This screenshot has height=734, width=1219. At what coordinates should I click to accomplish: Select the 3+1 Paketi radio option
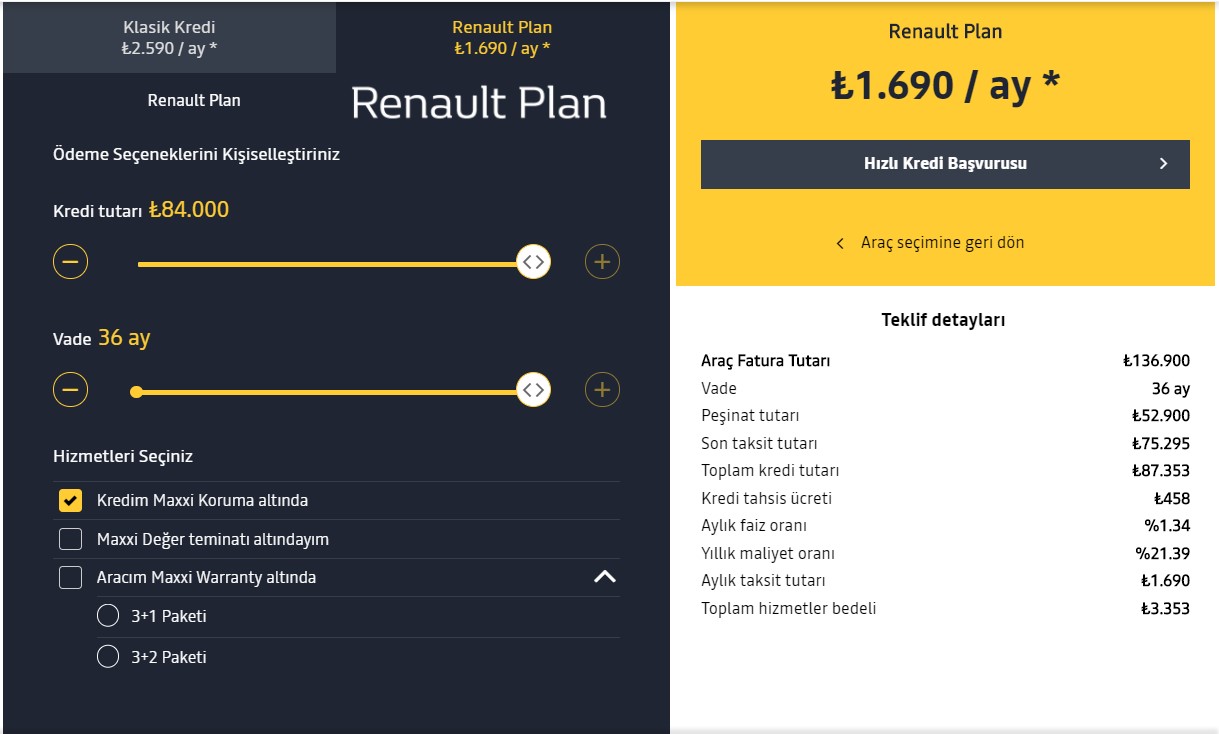pyautogui.click(x=108, y=616)
